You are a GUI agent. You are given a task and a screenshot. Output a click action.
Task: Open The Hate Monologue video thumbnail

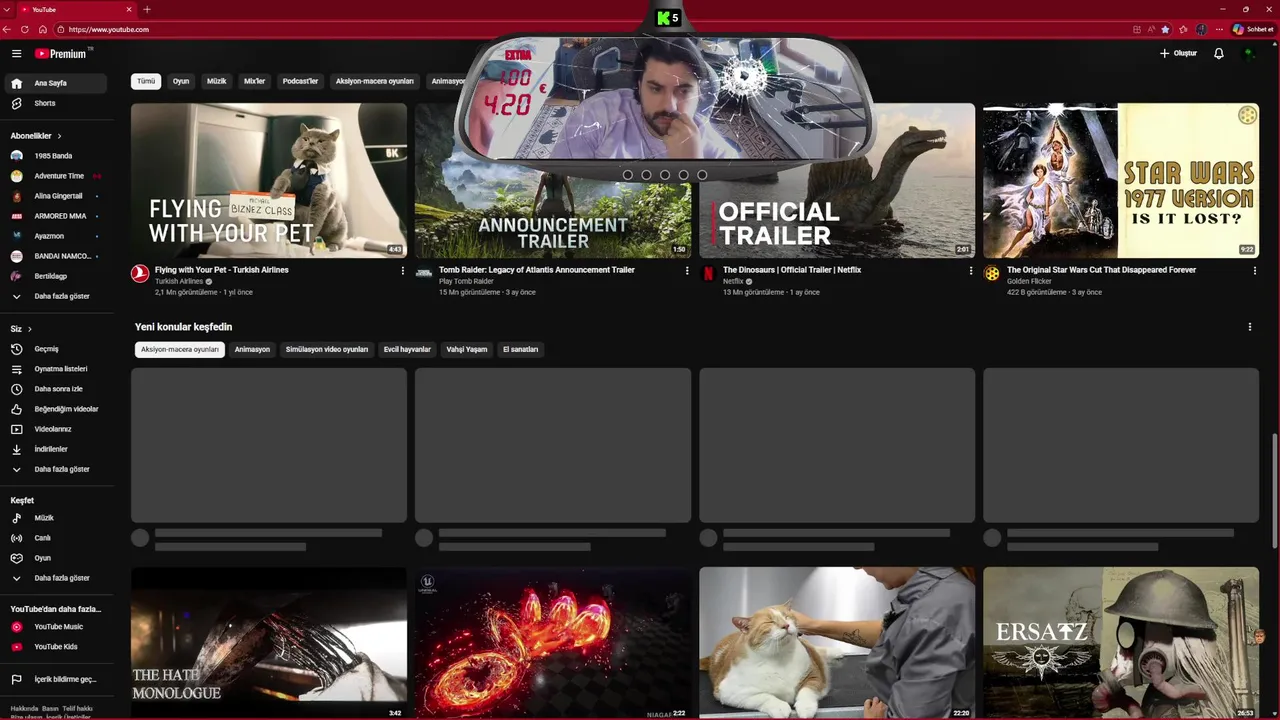(269, 643)
